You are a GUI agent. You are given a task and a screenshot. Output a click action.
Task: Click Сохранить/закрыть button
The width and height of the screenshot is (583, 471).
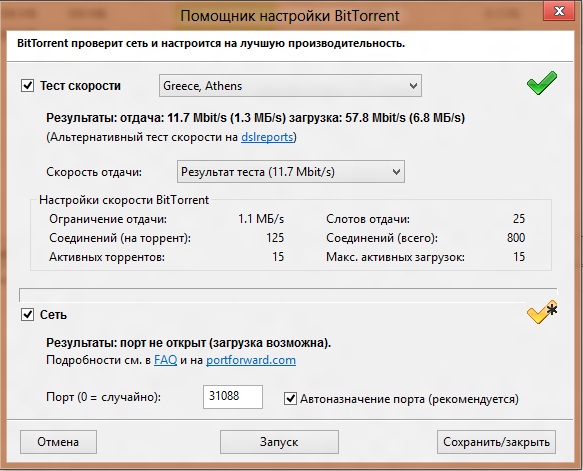(x=496, y=442)
